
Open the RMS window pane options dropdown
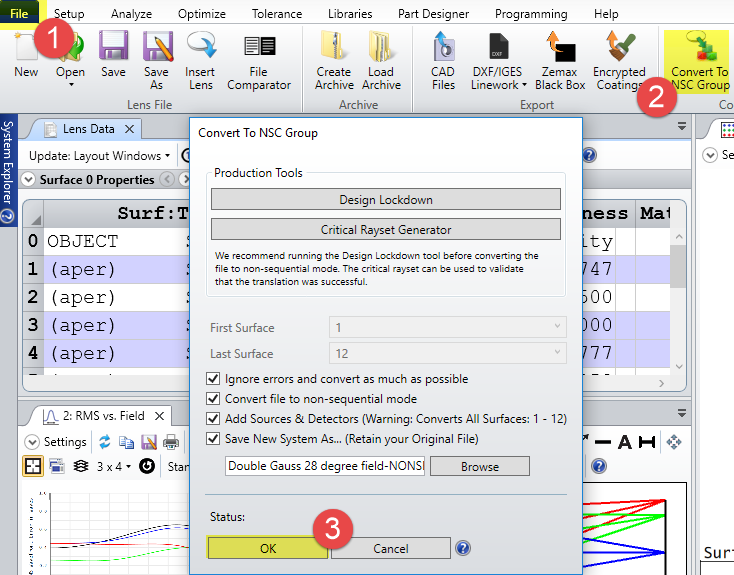click(682, 413)
